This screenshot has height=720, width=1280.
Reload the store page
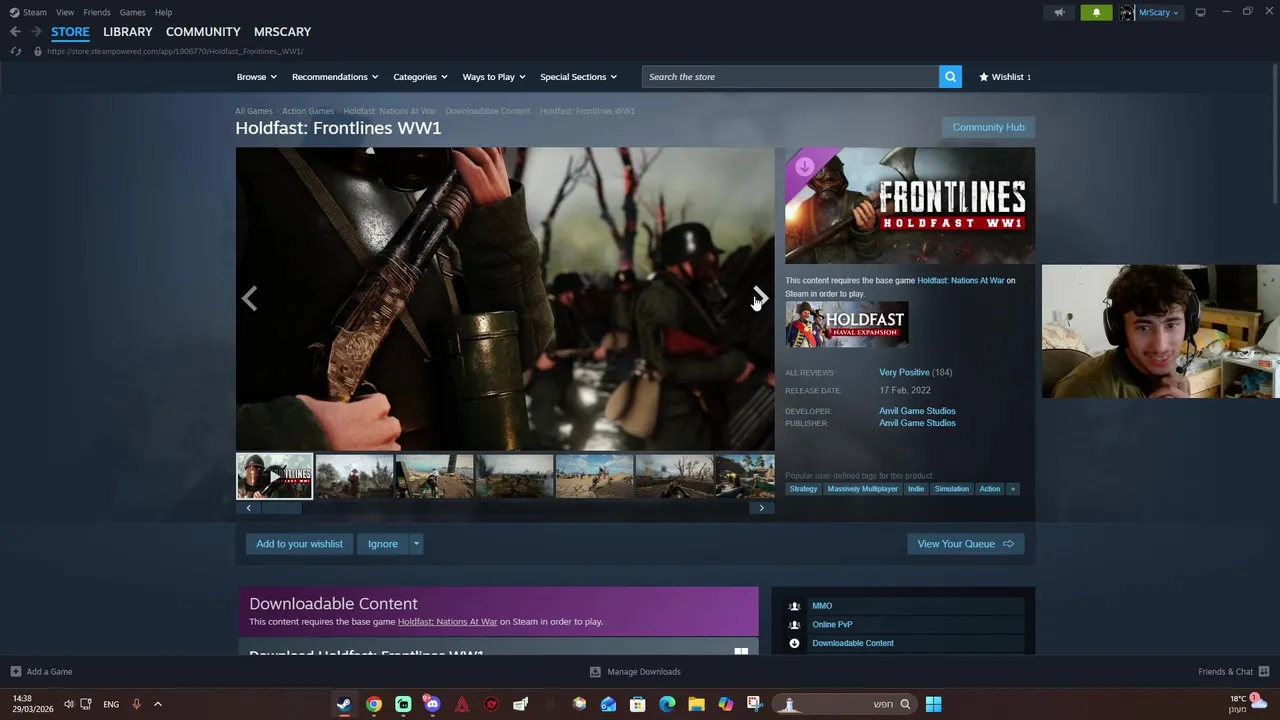coord(16,51)
